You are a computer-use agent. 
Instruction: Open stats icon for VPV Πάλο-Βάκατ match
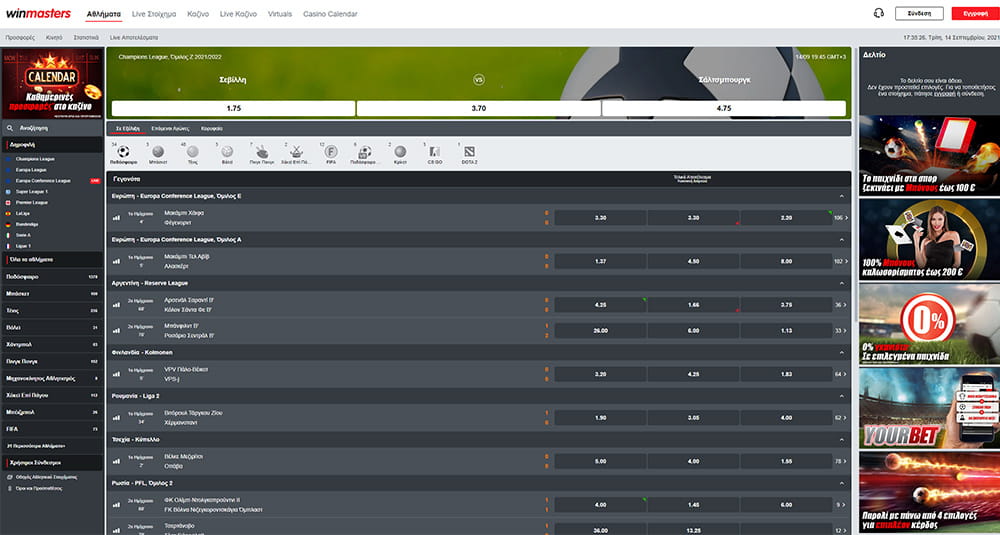(116, 374)
